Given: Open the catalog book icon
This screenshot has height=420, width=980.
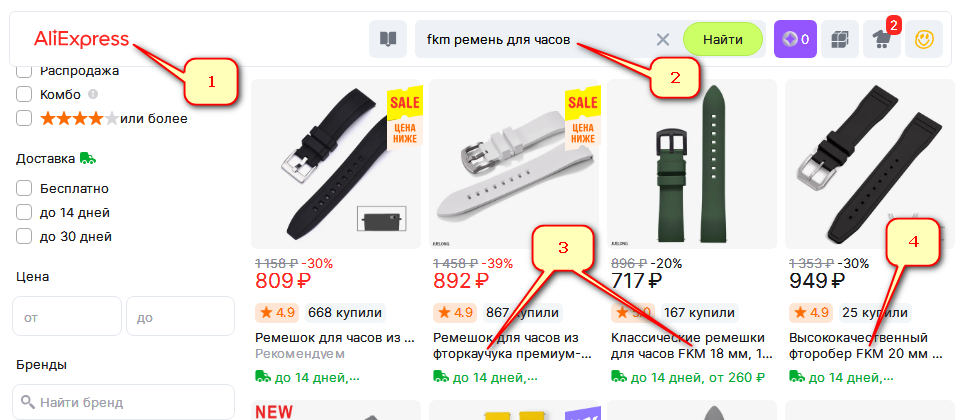Looking at the screenshot, I should point(388,39).
